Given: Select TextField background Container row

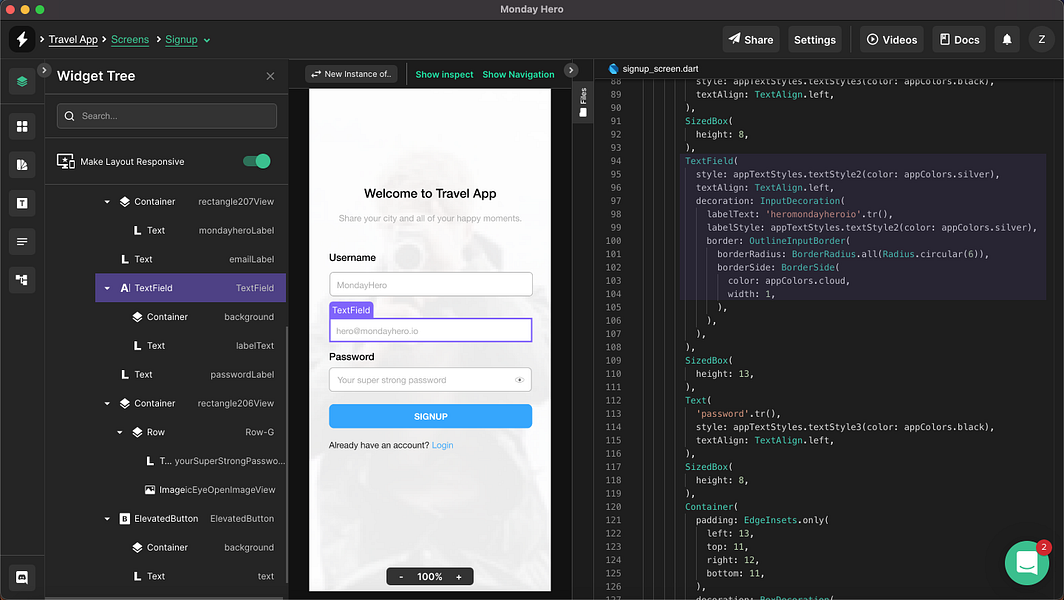Looking at the screenshot, I should [190, 317].
